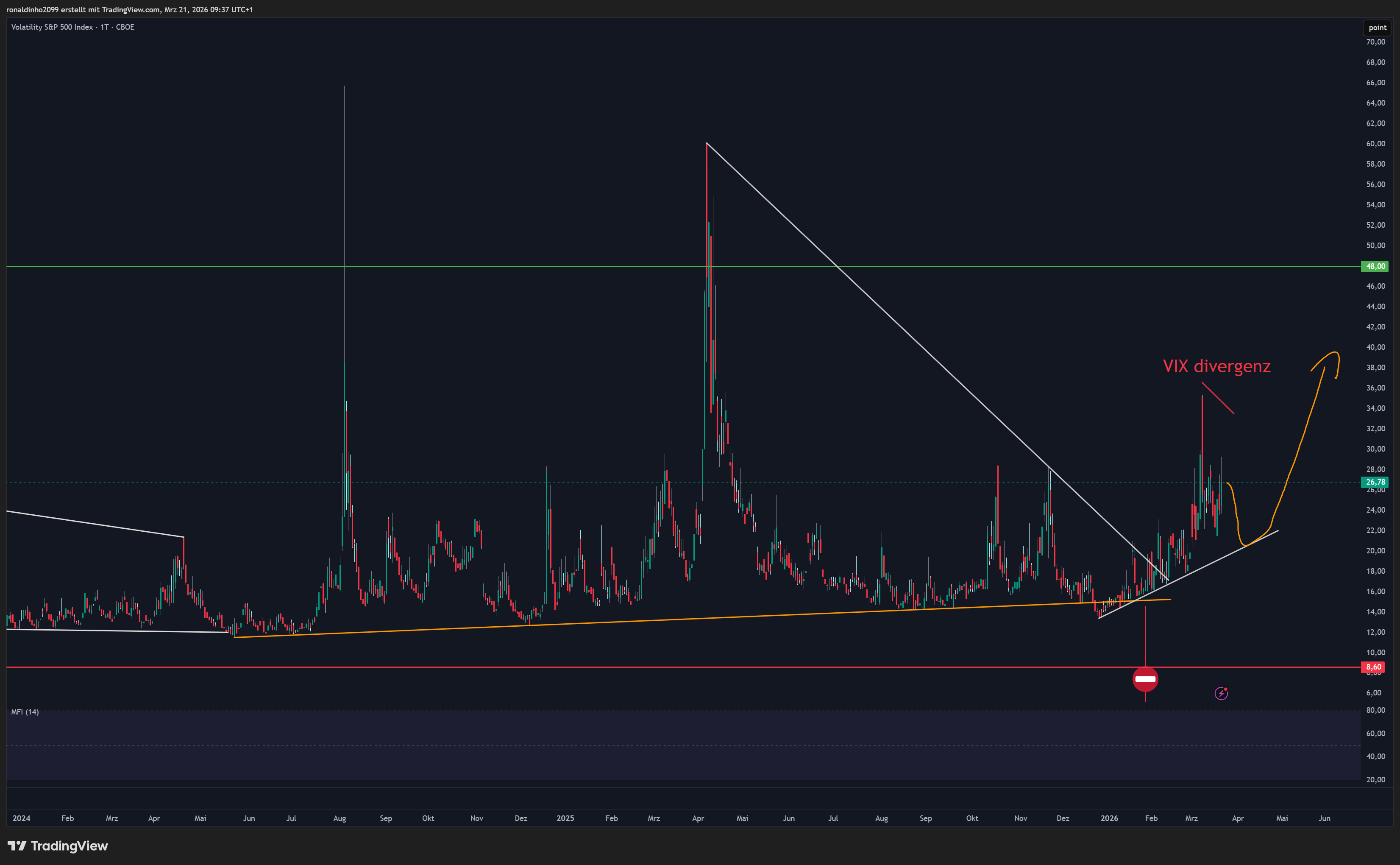
Task: Click the 70,00 value on price axis
Action: coord(1375,42)
